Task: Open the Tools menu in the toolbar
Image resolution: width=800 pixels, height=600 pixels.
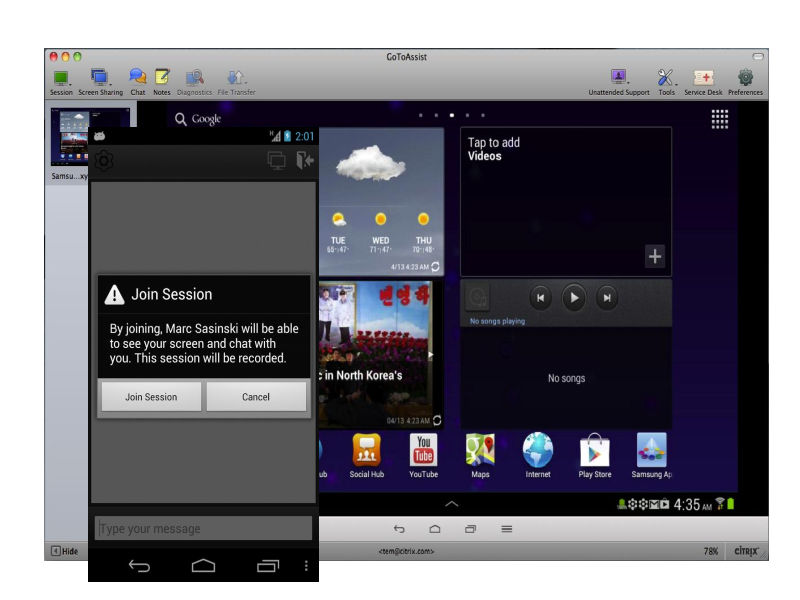Action: [x=666, y=83]
